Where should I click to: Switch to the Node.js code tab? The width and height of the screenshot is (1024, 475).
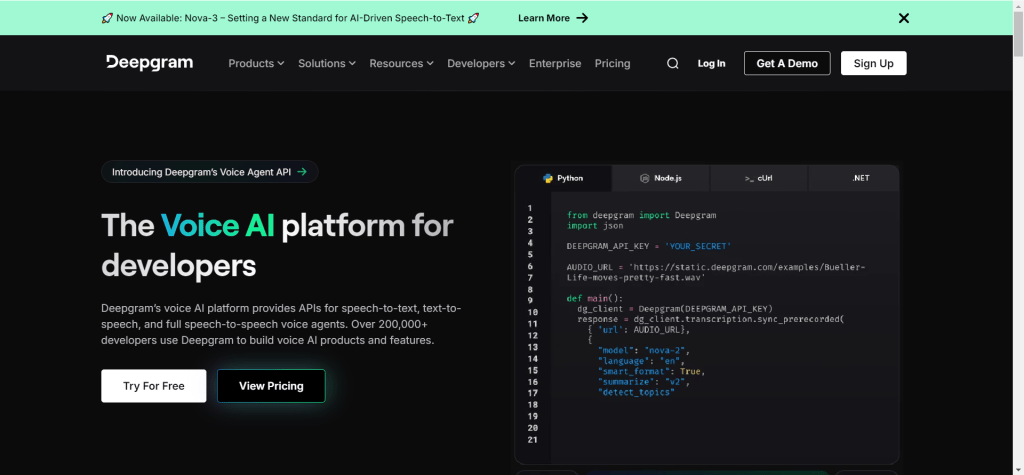(x=660, y=178)
